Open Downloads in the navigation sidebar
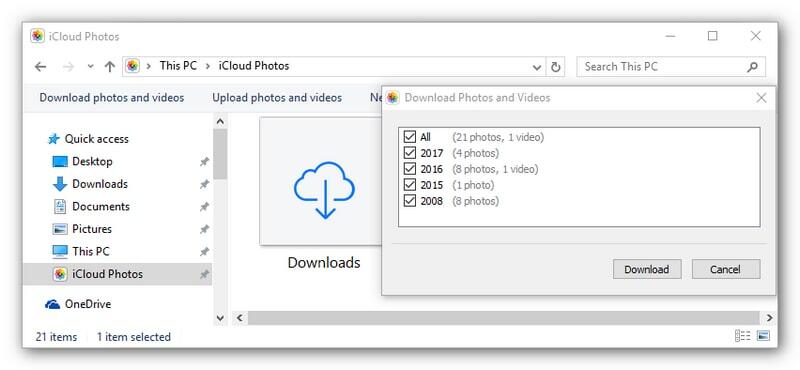The image size is (800, 370). [x=100, y=184]
